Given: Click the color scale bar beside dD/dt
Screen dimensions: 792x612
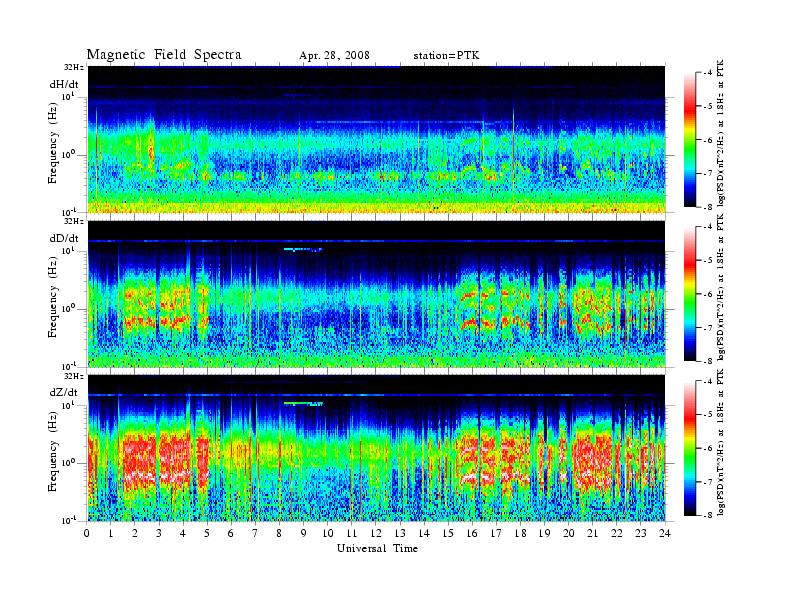Looking at the screenshot, I should coord(690,293).
